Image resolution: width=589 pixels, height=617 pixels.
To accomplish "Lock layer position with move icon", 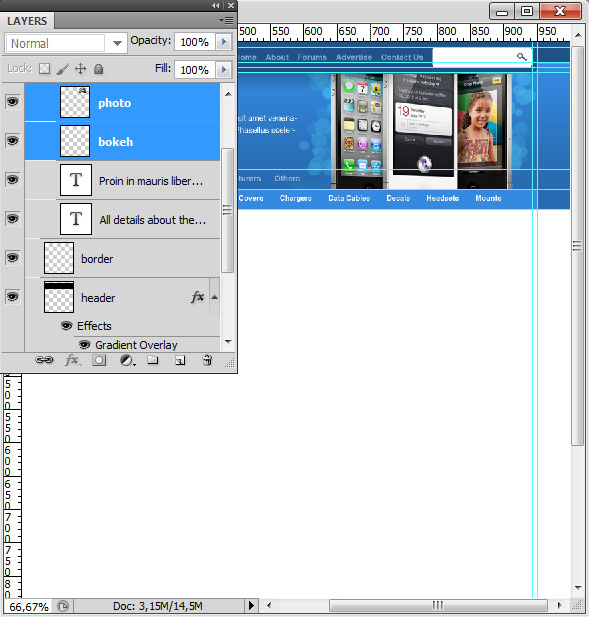I will click(x=80, y=69).
